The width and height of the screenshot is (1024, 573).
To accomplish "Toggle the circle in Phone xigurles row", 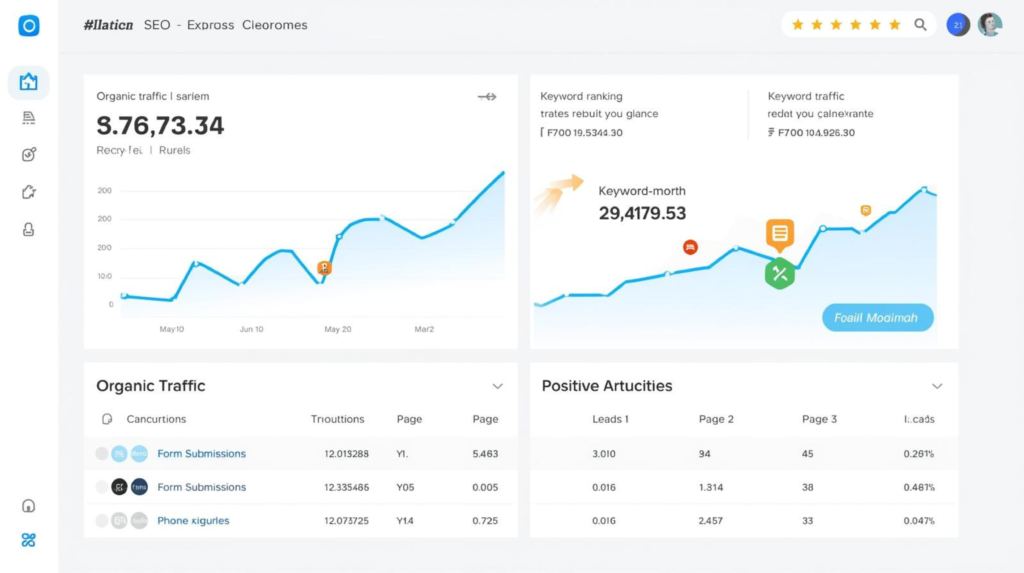I will click(x=101, y=521).
